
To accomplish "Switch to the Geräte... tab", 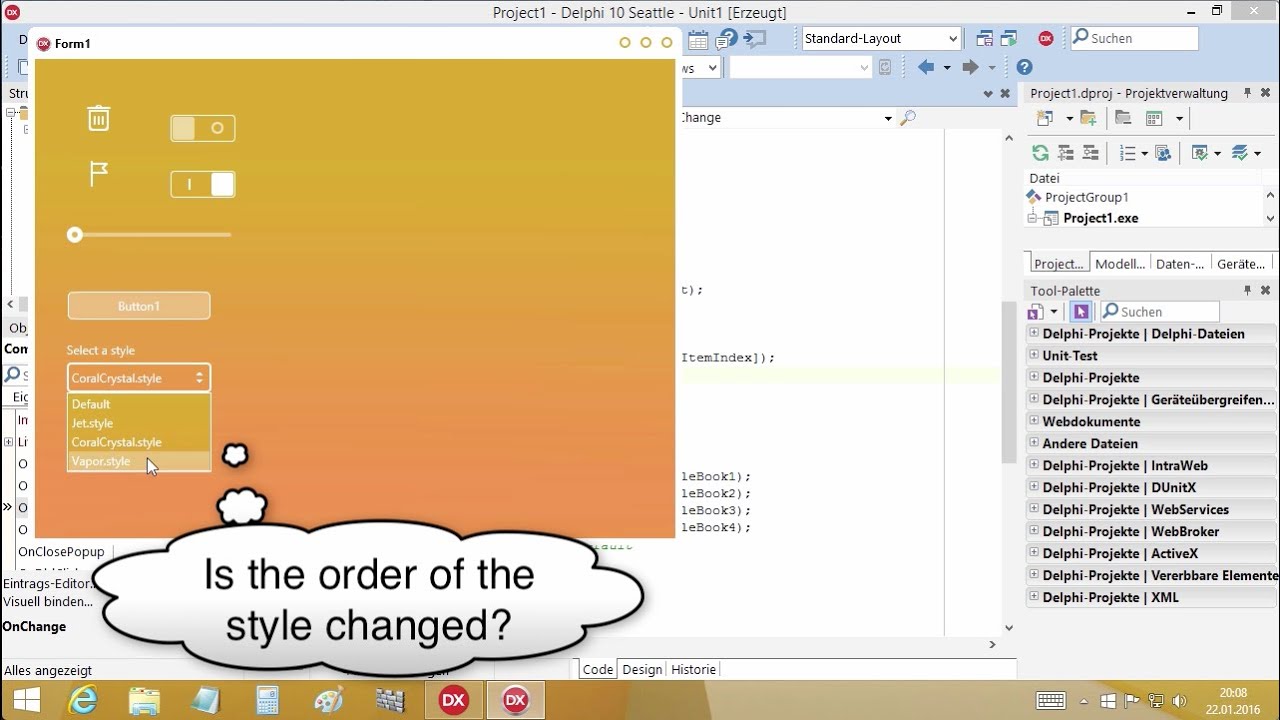I will 1241,264.
